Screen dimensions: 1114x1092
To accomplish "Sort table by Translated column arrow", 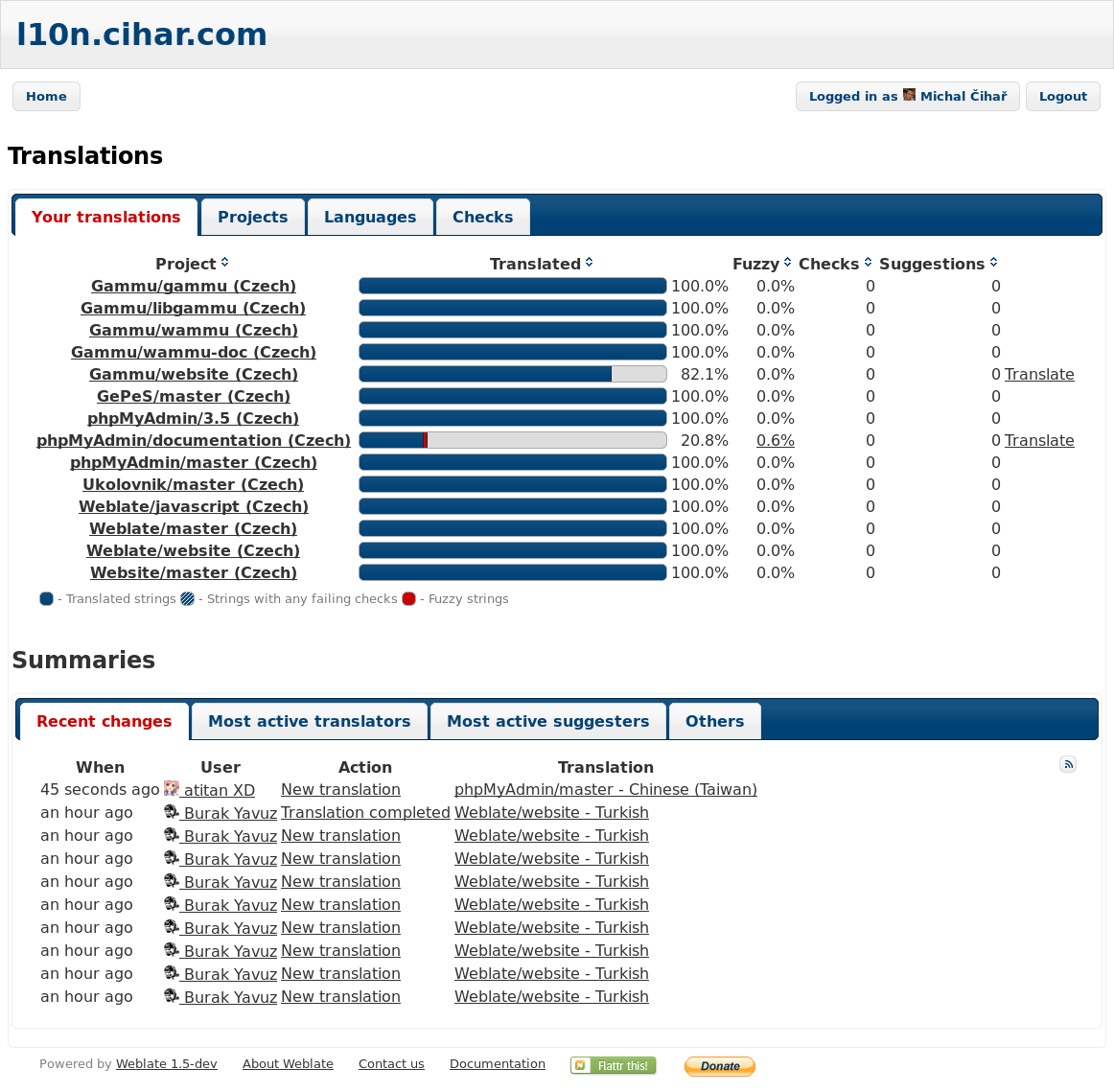I will pos(589,262).
